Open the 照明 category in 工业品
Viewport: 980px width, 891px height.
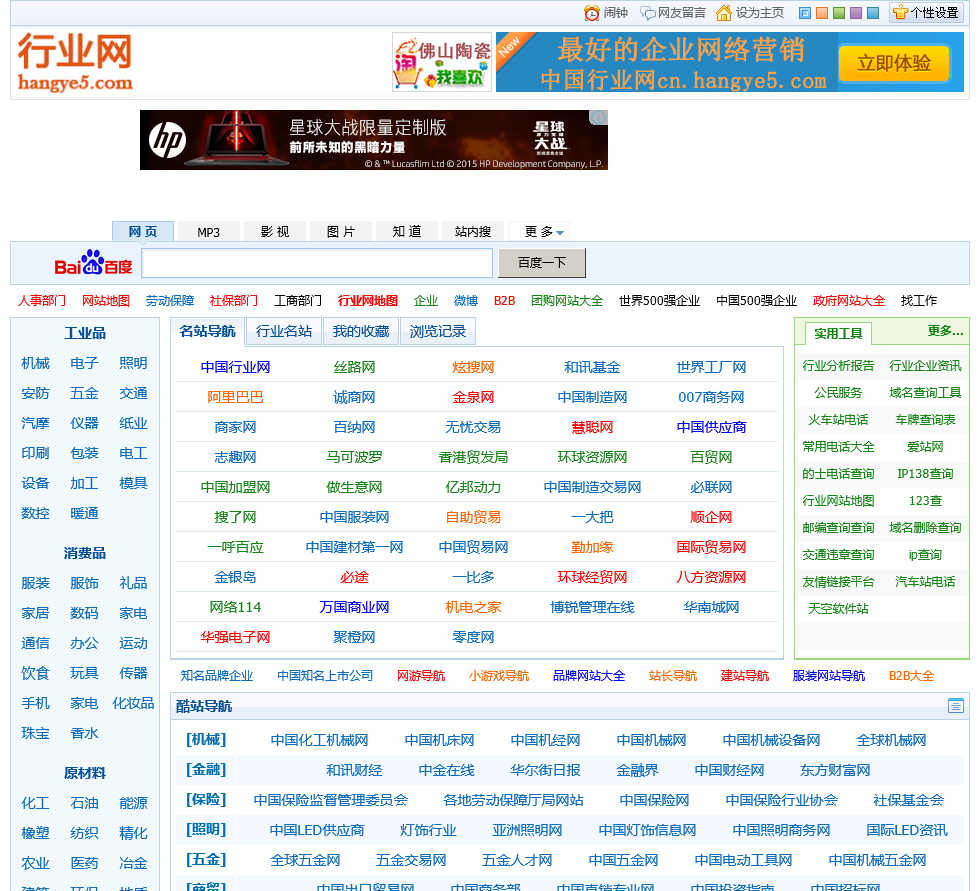click(x=133, y=364)
